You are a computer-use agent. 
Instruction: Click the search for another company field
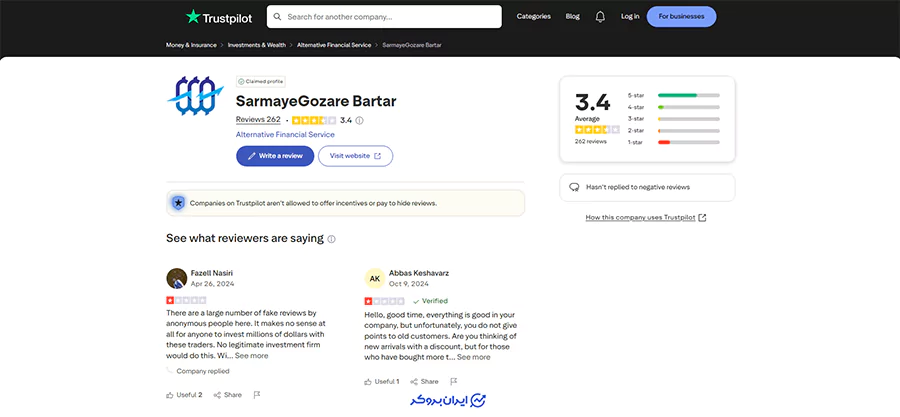pyautogui.click(x=384, y=17)
